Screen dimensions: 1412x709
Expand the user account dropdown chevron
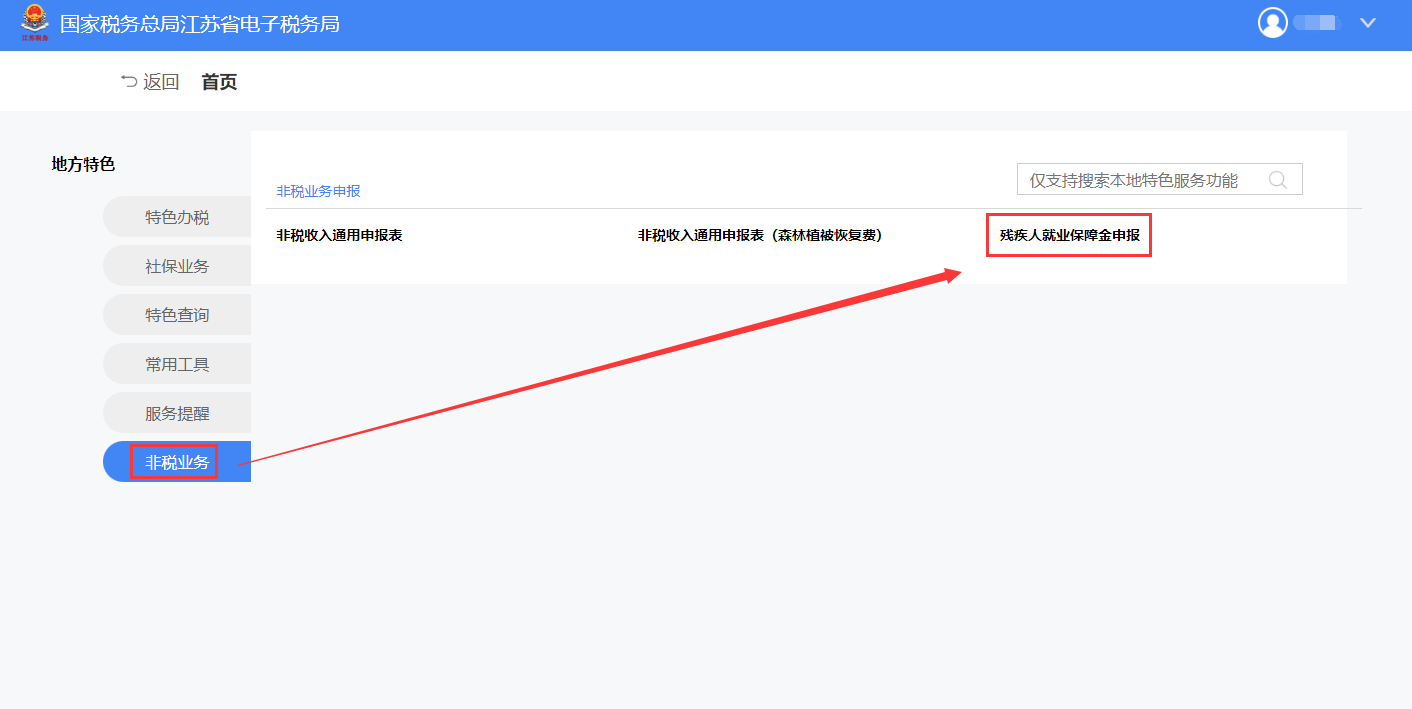click(x=1368, y=23)
